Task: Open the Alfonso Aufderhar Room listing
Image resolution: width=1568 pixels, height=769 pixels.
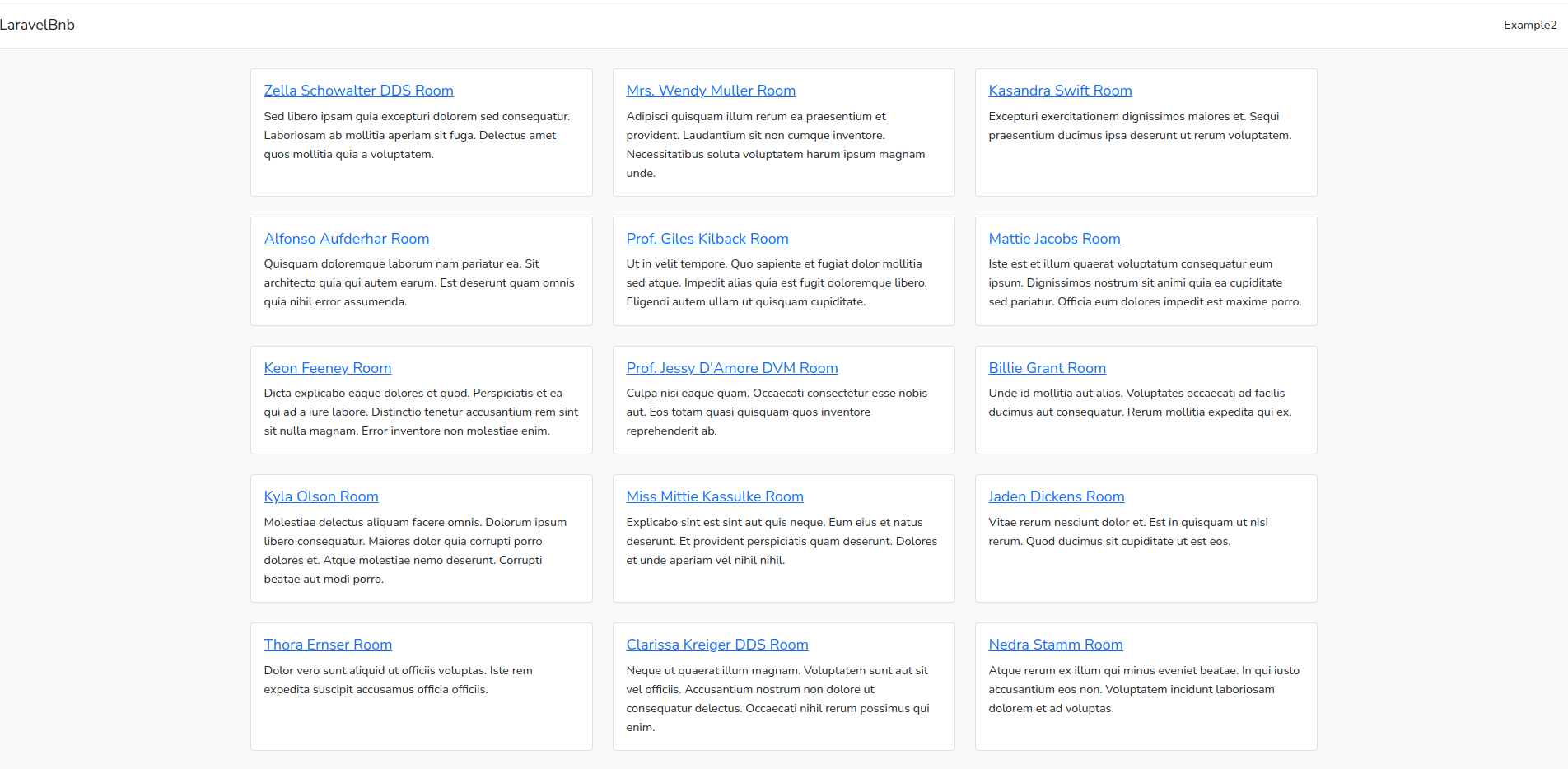Action: pyautogui.click(x=346, y=239)
